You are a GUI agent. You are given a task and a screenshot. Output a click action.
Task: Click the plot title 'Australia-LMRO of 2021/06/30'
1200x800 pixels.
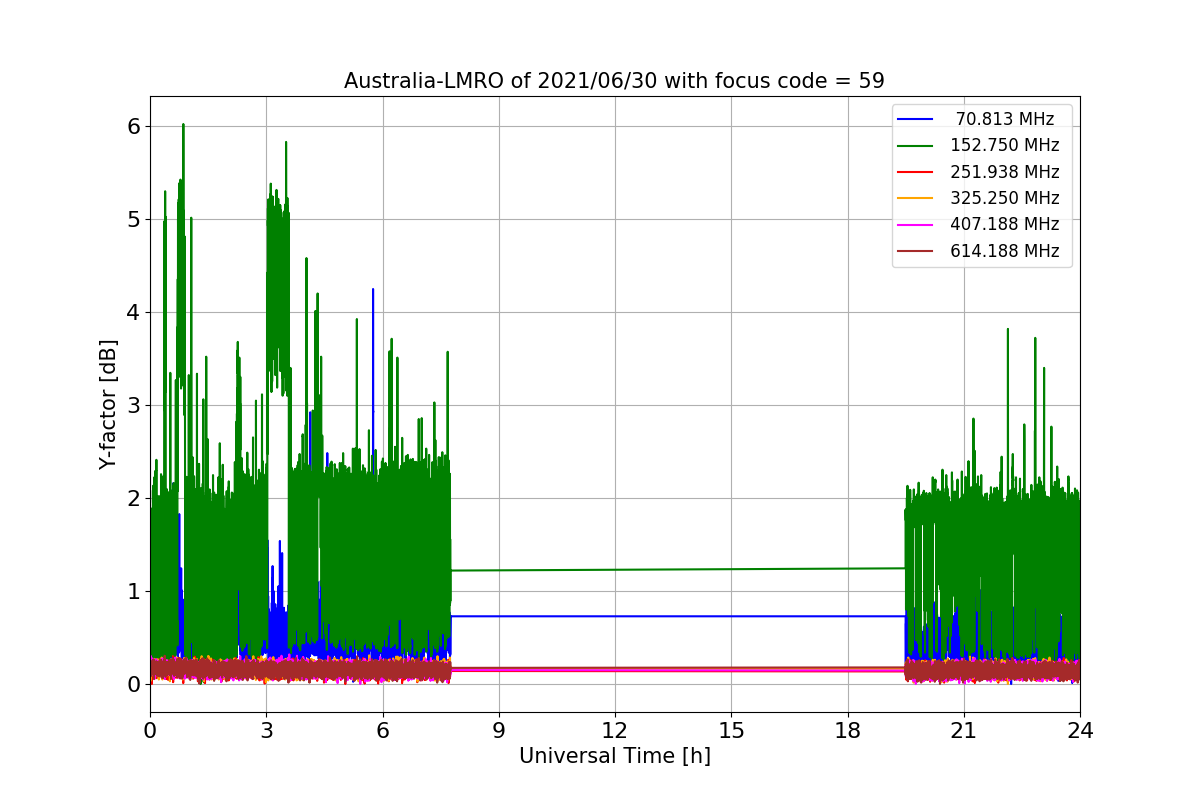click(x=614, y=81)
